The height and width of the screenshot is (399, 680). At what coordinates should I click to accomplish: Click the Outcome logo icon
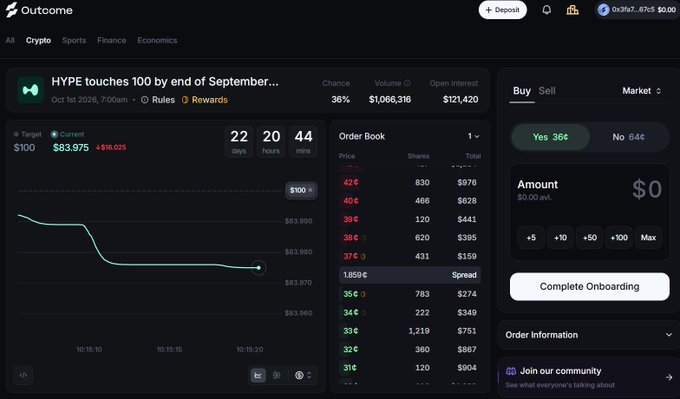click(12, 10)
